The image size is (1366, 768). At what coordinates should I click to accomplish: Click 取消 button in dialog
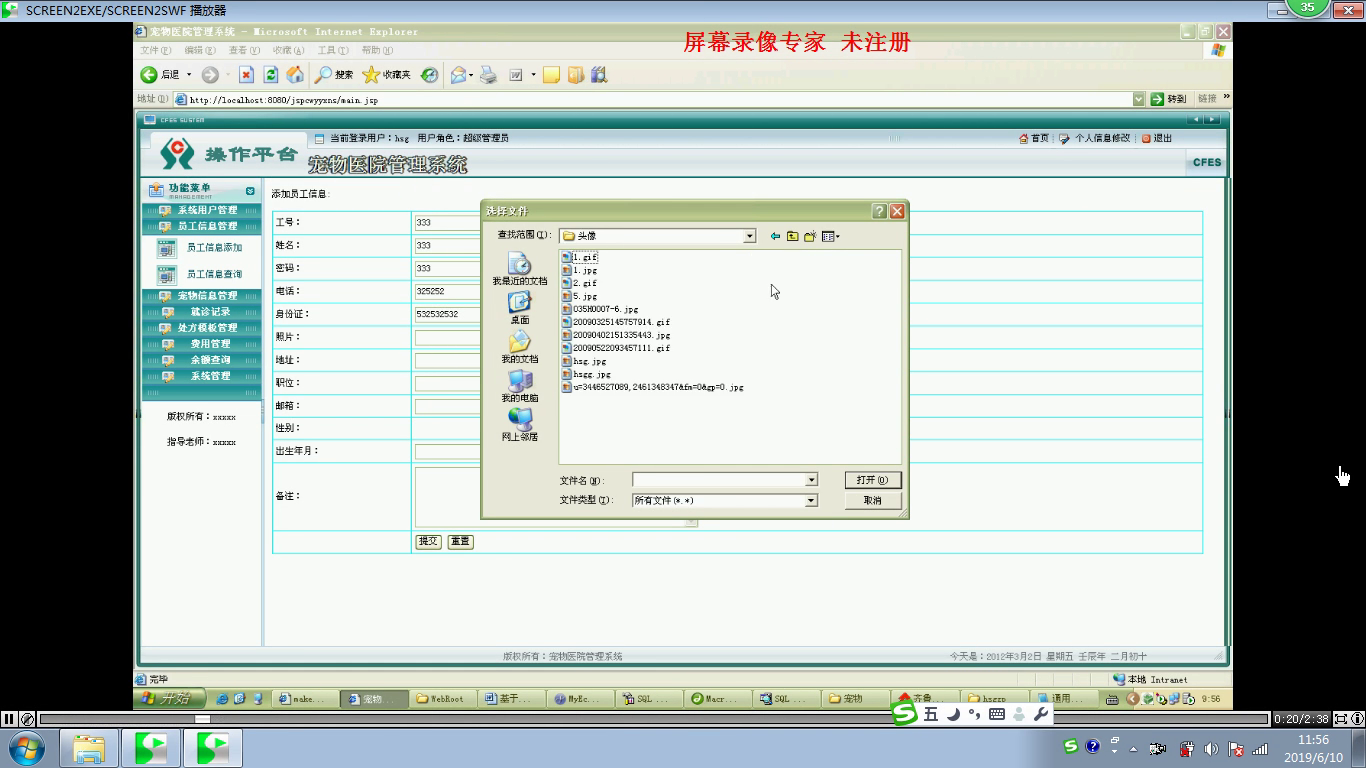(x=873, y=500)
